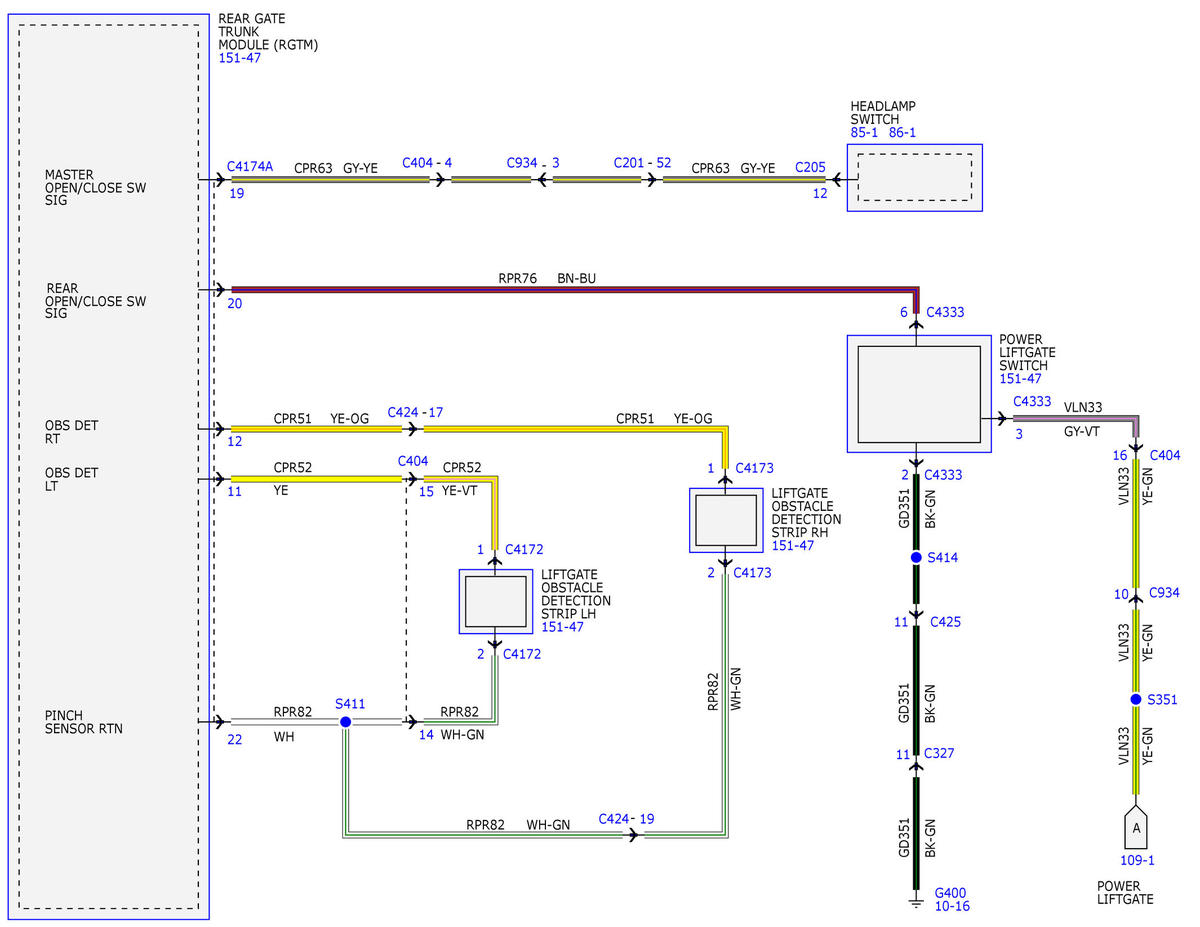The width and height of the screenshot is (1200, 927).
Task: Open the 151-47 reference under Rear Gate Trunk Module
Action: [x=240, y=58]
